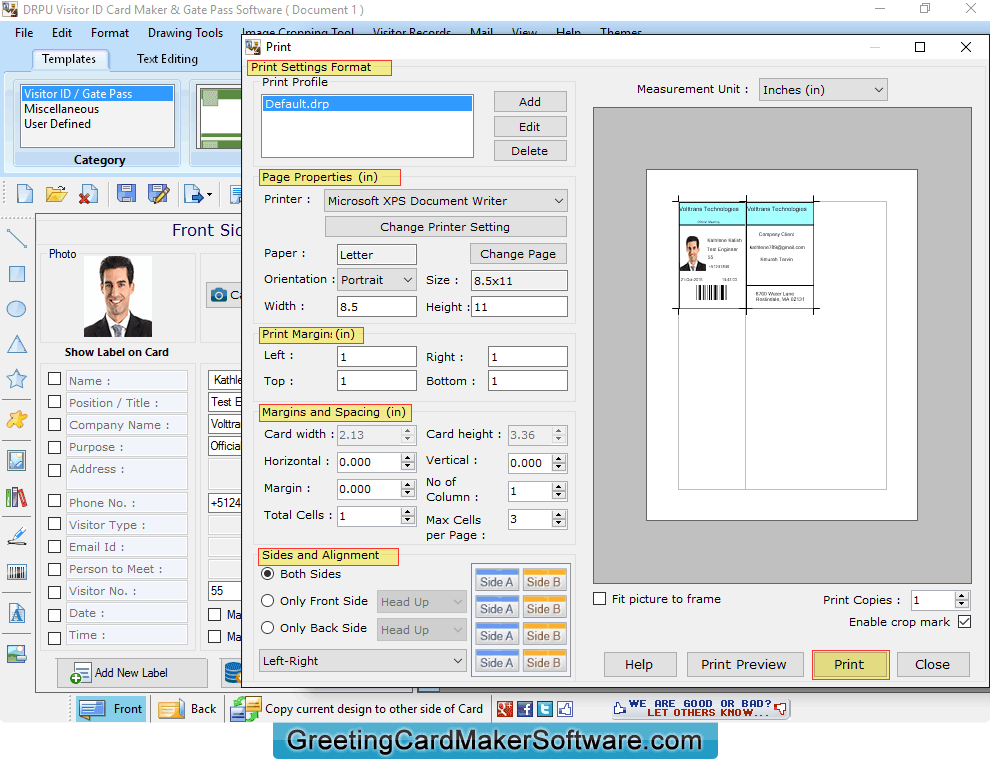Click the Google Plus share icon
990x759 pixels.
click(504, 709)
